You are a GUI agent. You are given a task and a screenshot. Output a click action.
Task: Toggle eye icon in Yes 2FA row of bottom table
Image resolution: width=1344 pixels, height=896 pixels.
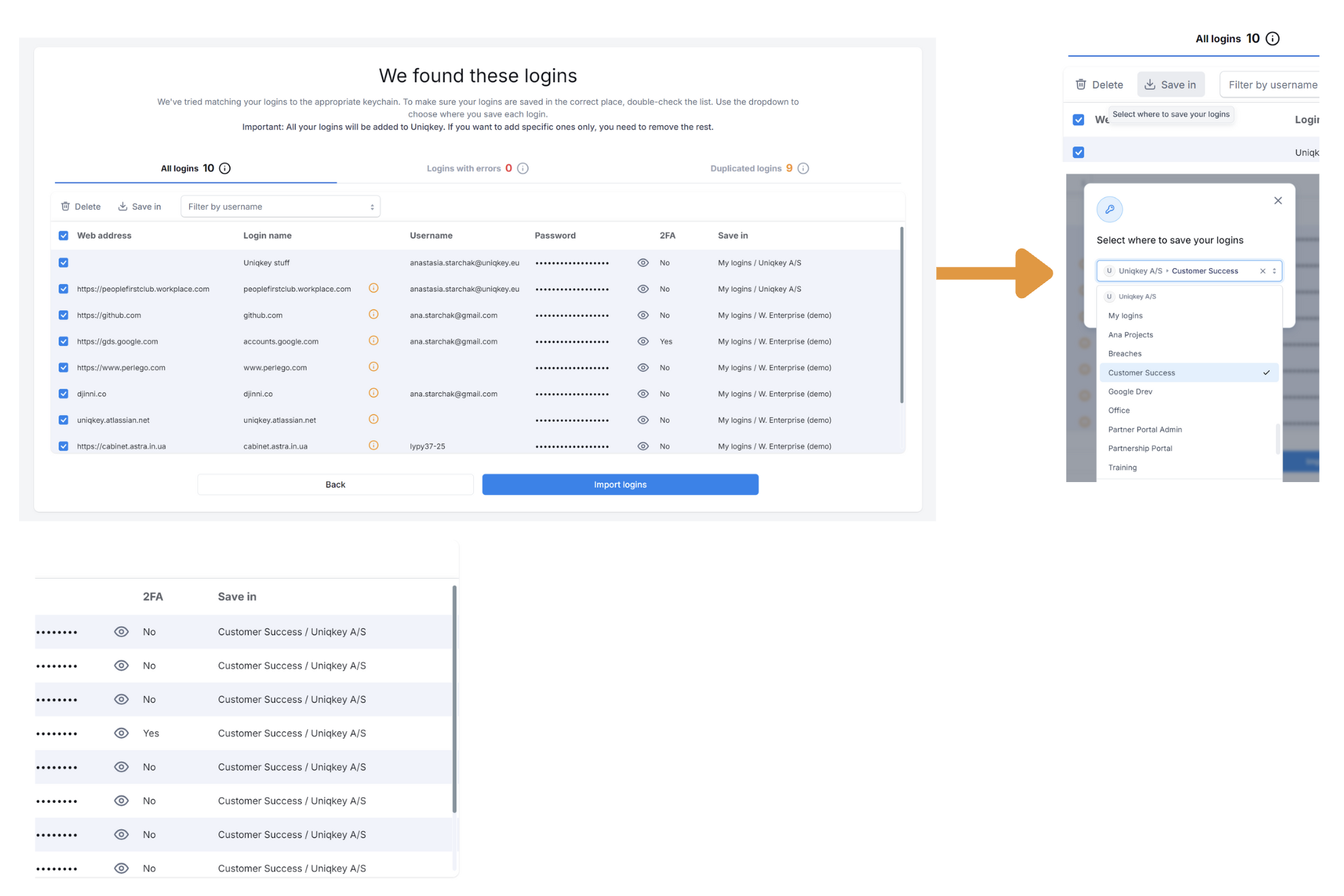(x=121, y=733)
